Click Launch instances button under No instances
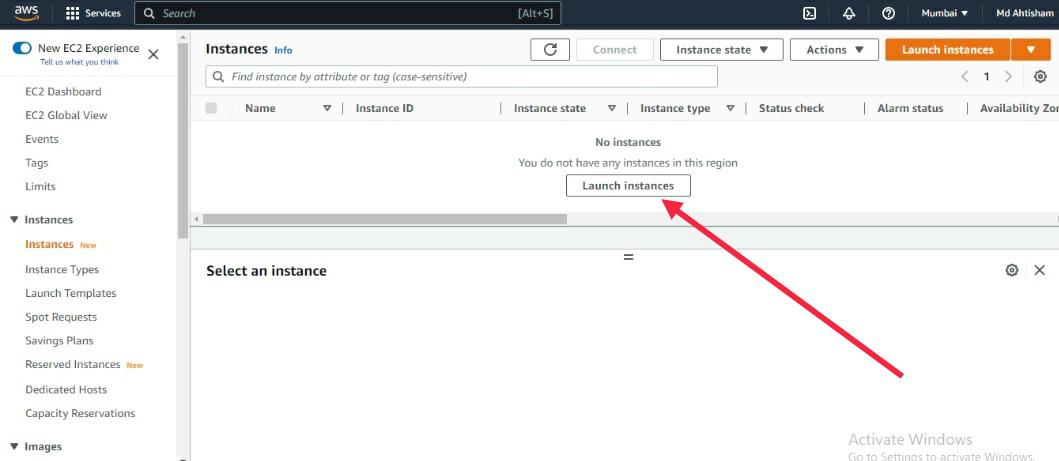Screen dimensions: 1059x461 click(628, 186)
